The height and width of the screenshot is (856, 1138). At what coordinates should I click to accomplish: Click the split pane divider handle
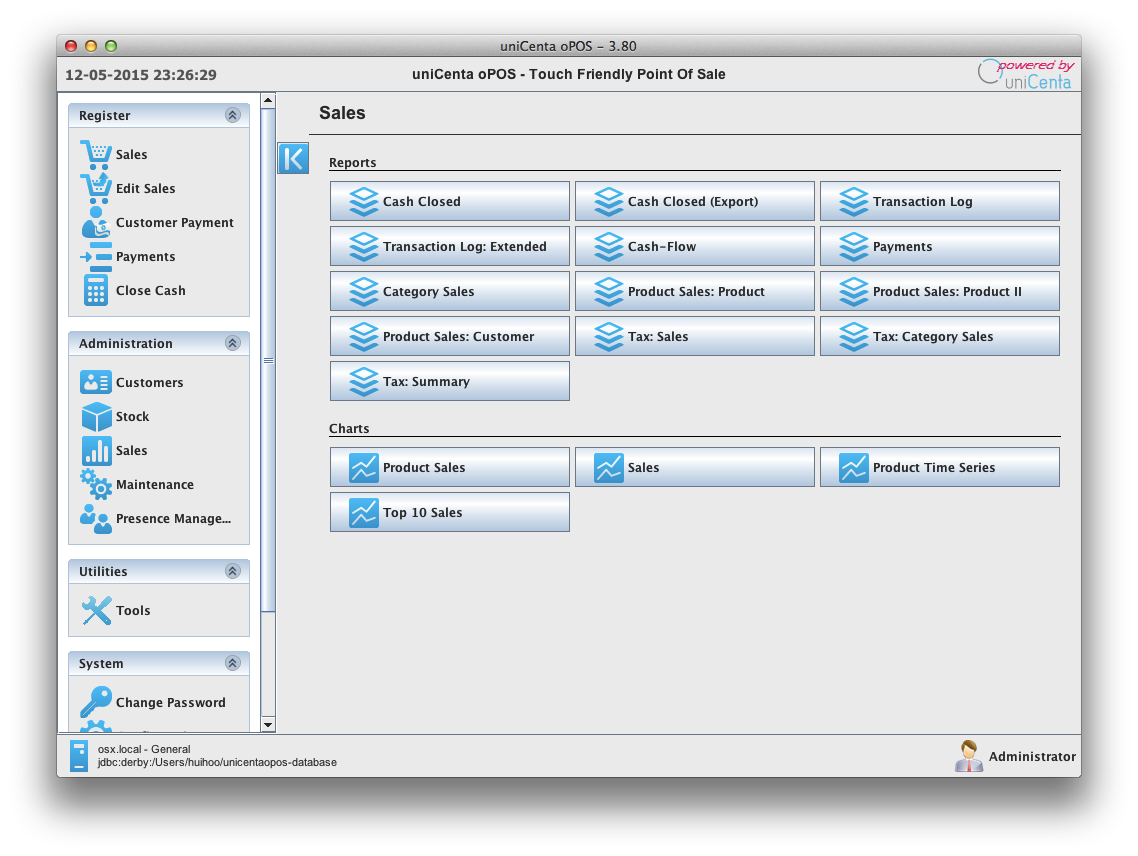[x=268, y=360]
